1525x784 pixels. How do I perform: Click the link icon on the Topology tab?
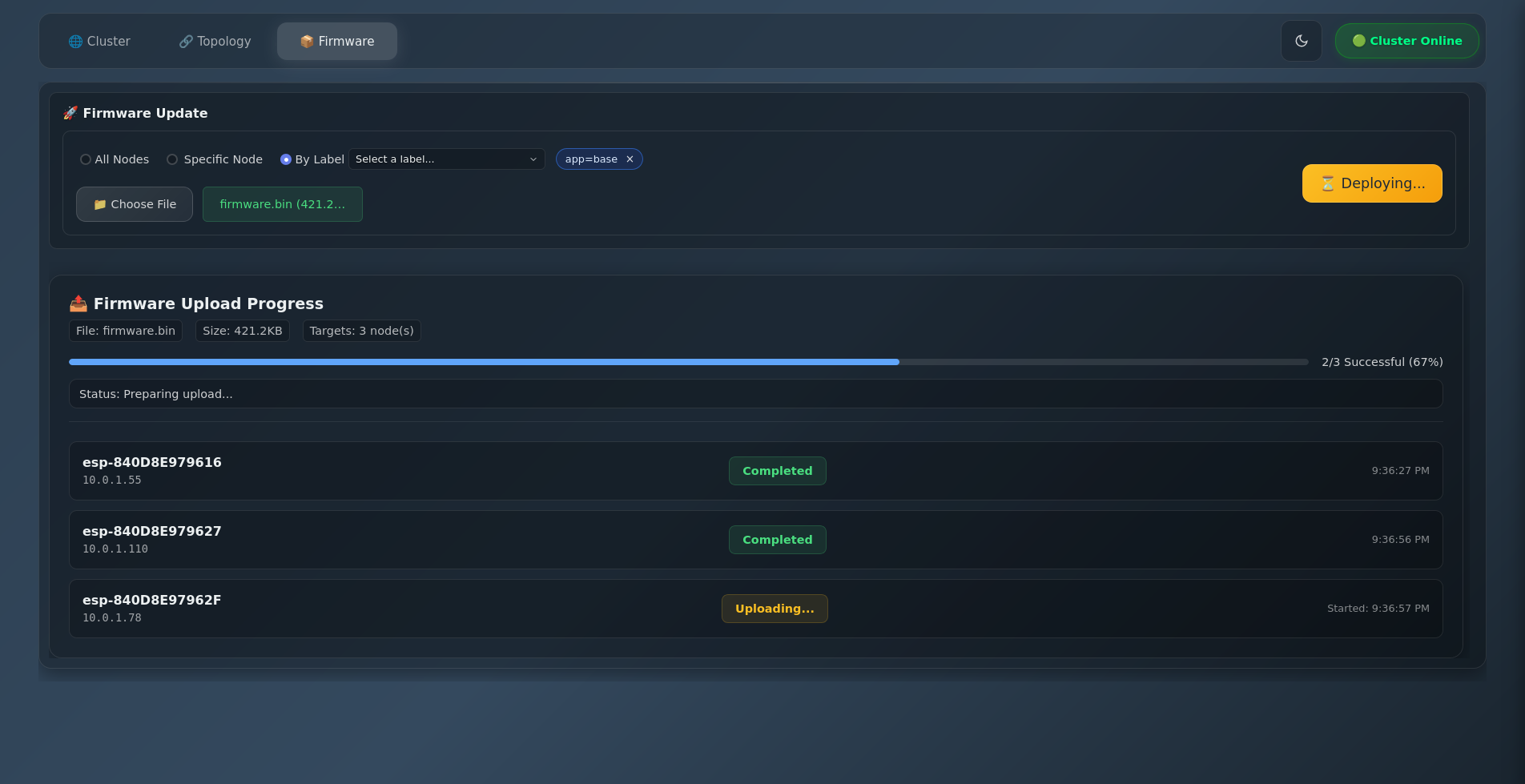tap(186, 42)
